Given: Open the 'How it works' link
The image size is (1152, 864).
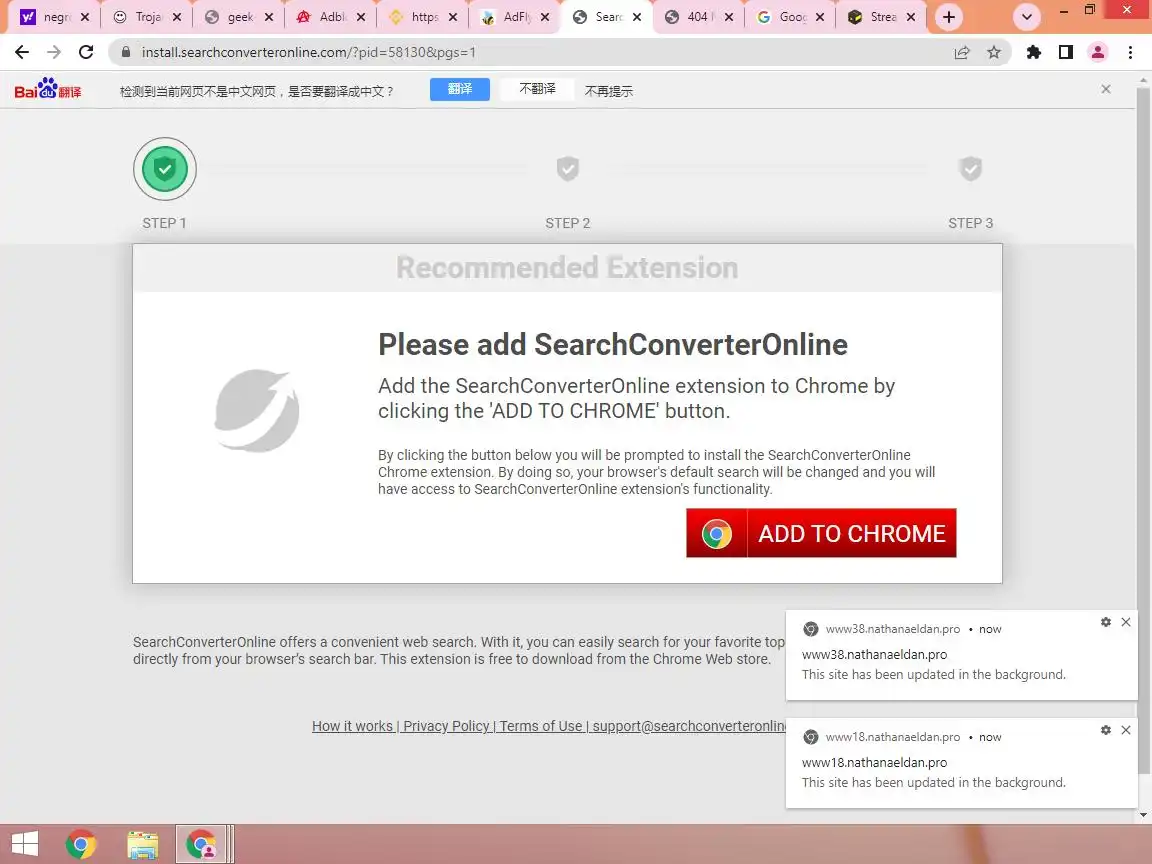Looking at the screenshot, I should [353, 726].
